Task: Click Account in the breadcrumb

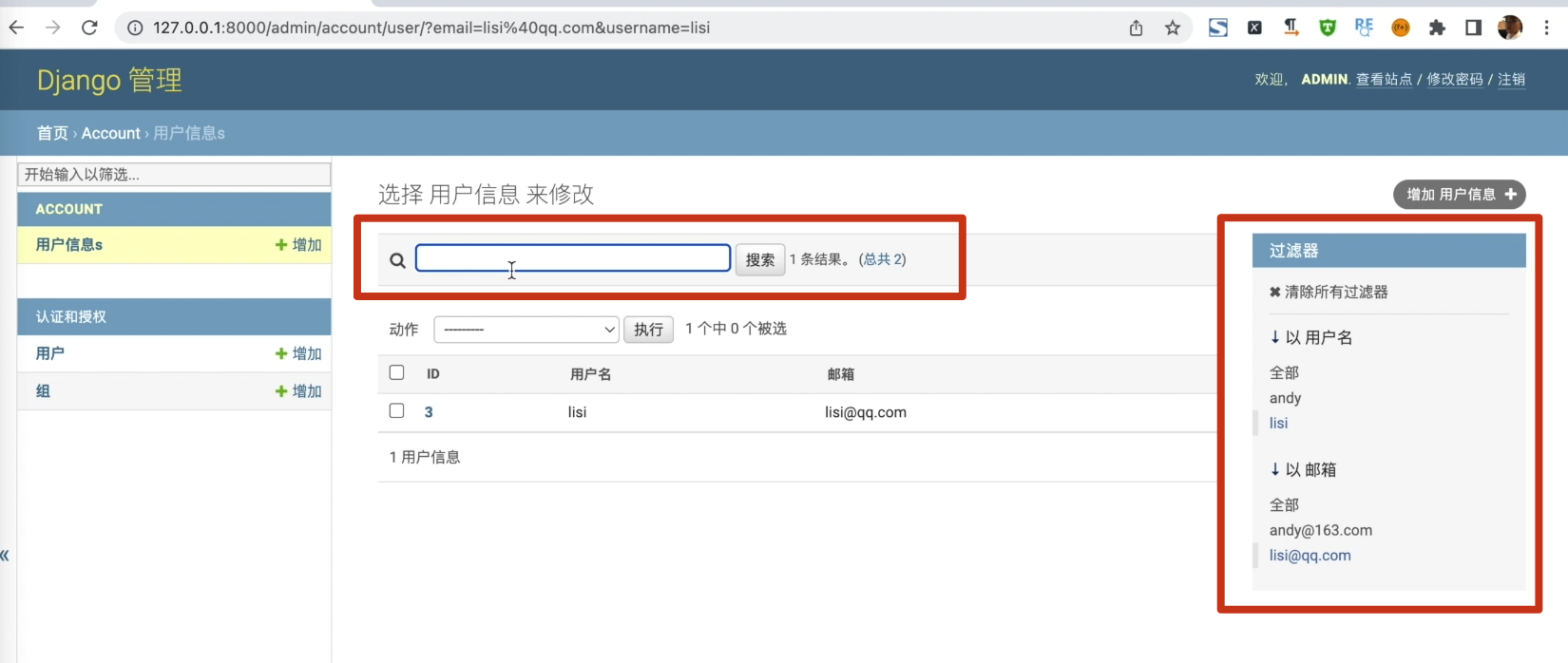Action: [x=110, y=133]
